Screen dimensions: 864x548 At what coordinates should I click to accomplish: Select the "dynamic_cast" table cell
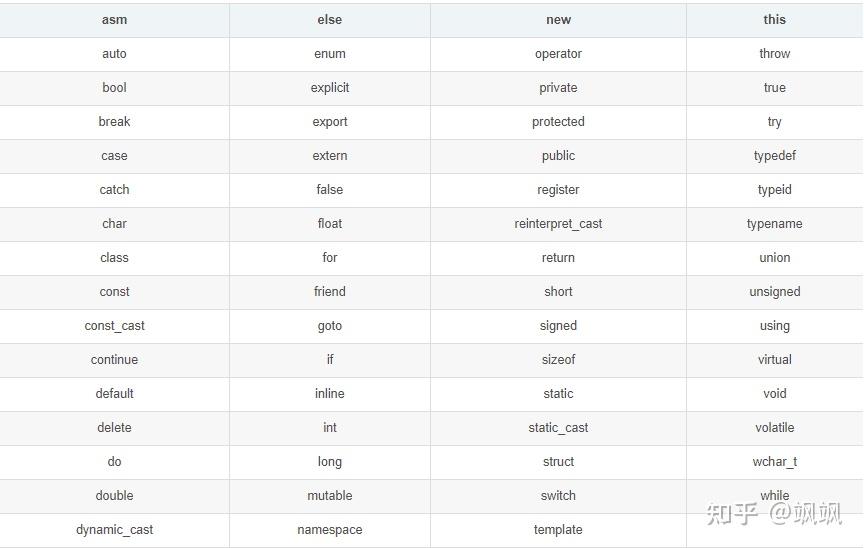pyautogui.click(x=114, y=530)
